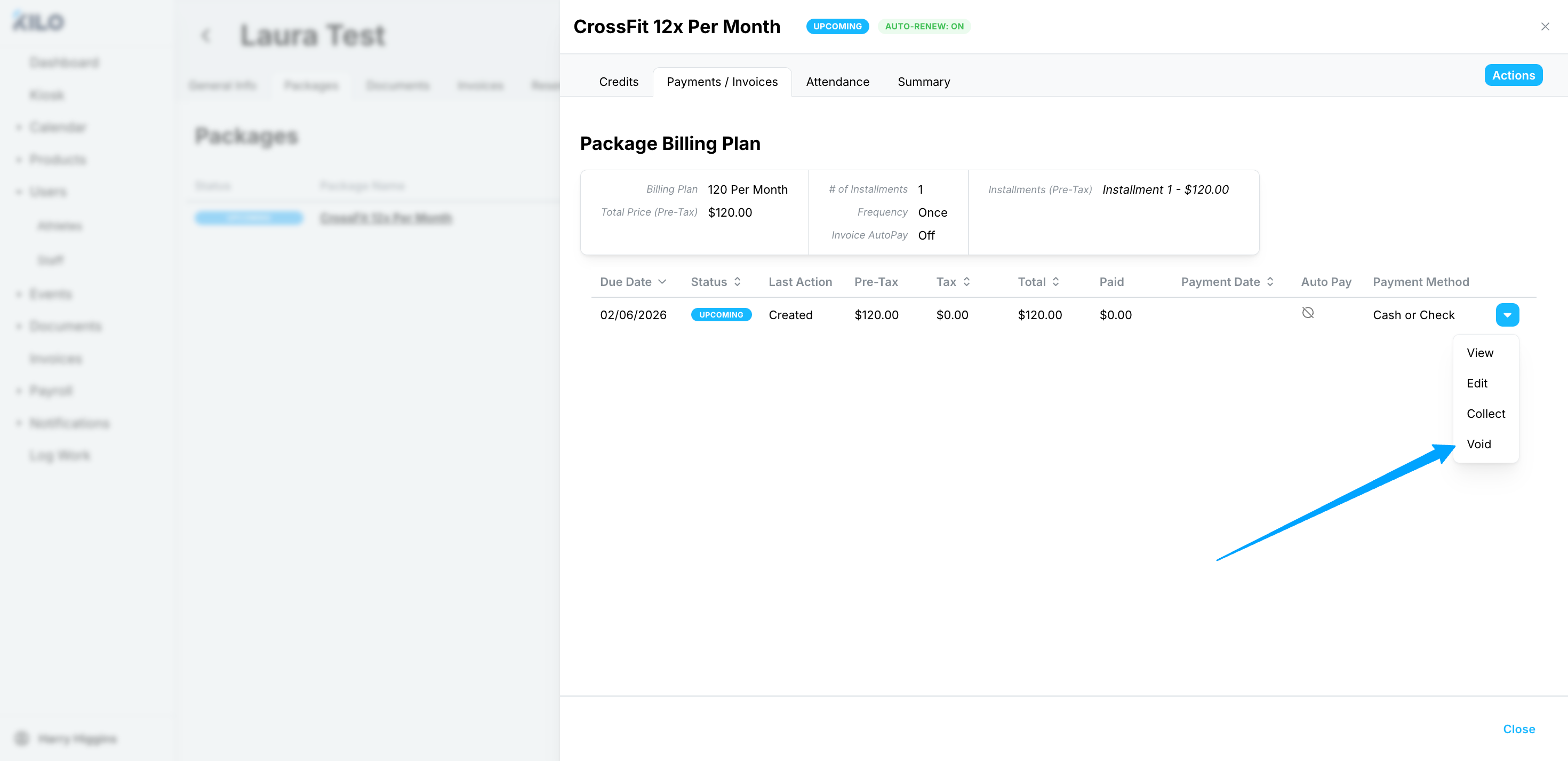
Task: Open the Attendance tab
Action: coord(837,82)
